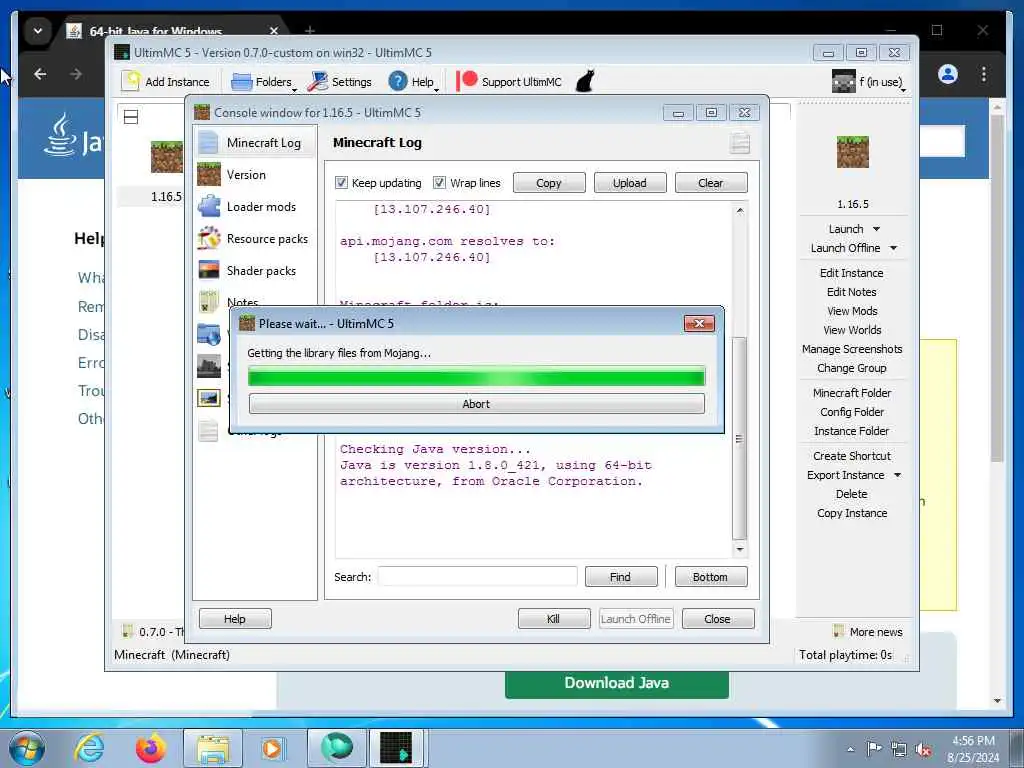Click the Kill button
Viewport: 1024px width, 768px height.
click(554, 618)
